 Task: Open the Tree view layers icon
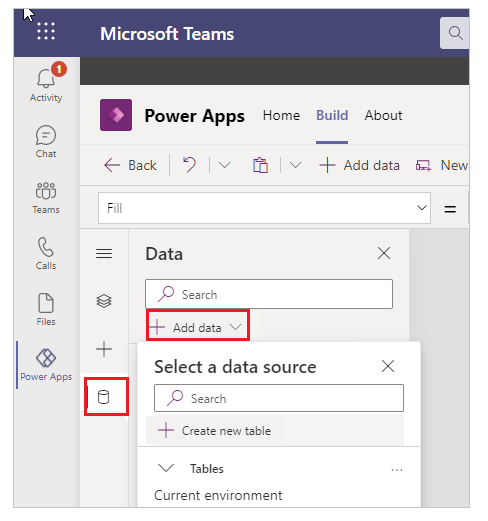point(104,301)
